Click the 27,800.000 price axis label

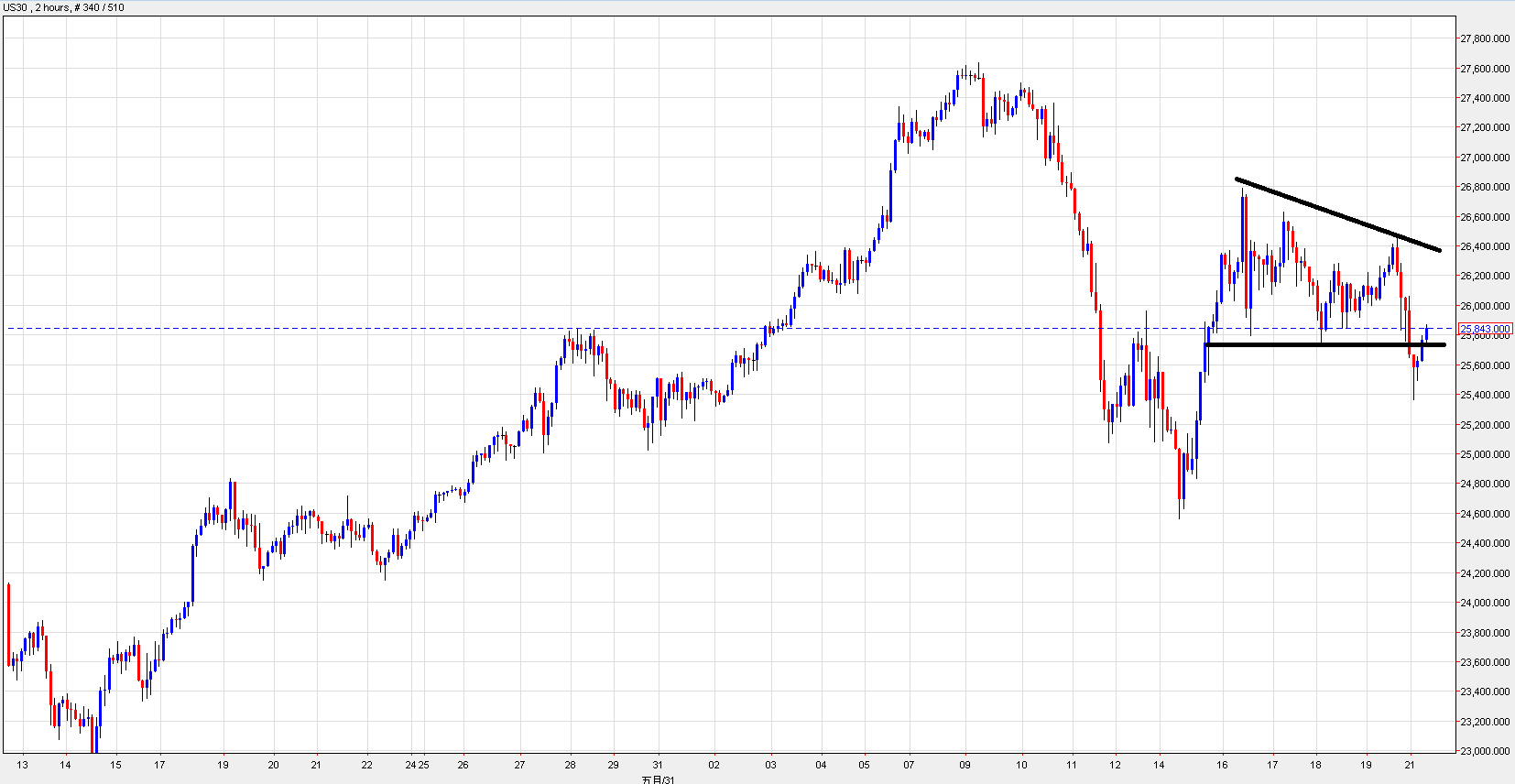point(1485,38)
